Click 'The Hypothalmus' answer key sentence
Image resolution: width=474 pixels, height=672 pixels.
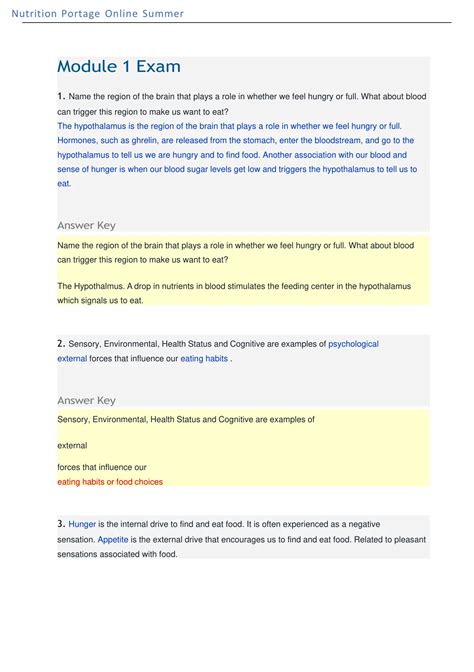click(x=234, y=293)
